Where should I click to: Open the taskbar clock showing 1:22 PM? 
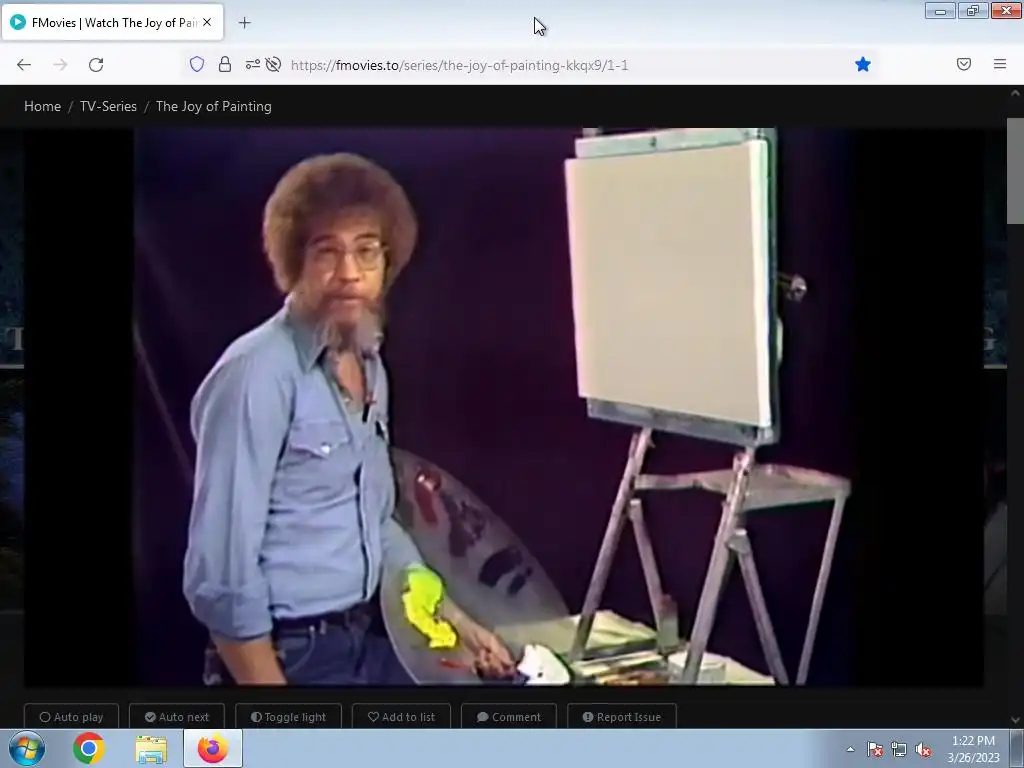(x=973, y=749)
